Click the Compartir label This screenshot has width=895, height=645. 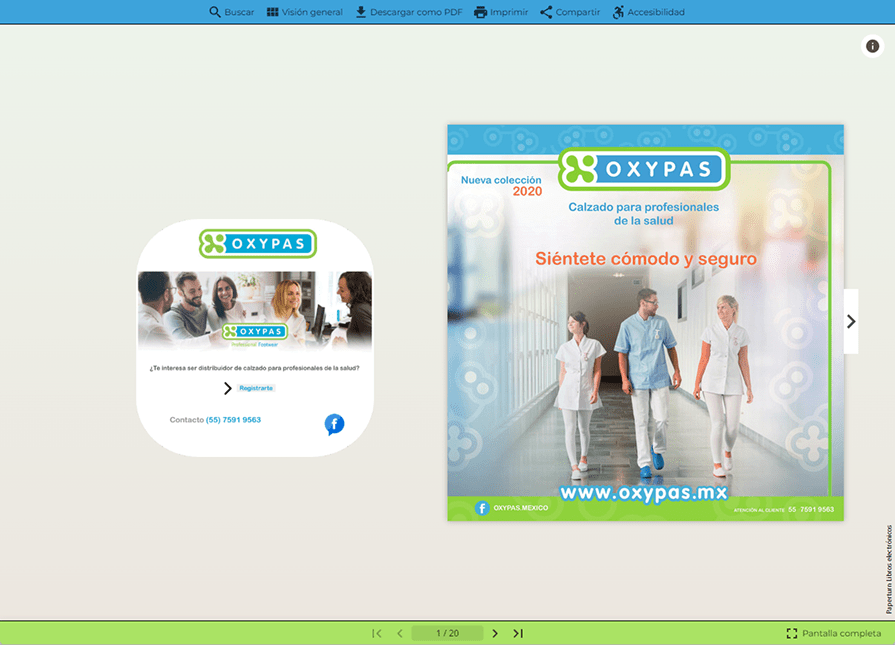[578, 12]
